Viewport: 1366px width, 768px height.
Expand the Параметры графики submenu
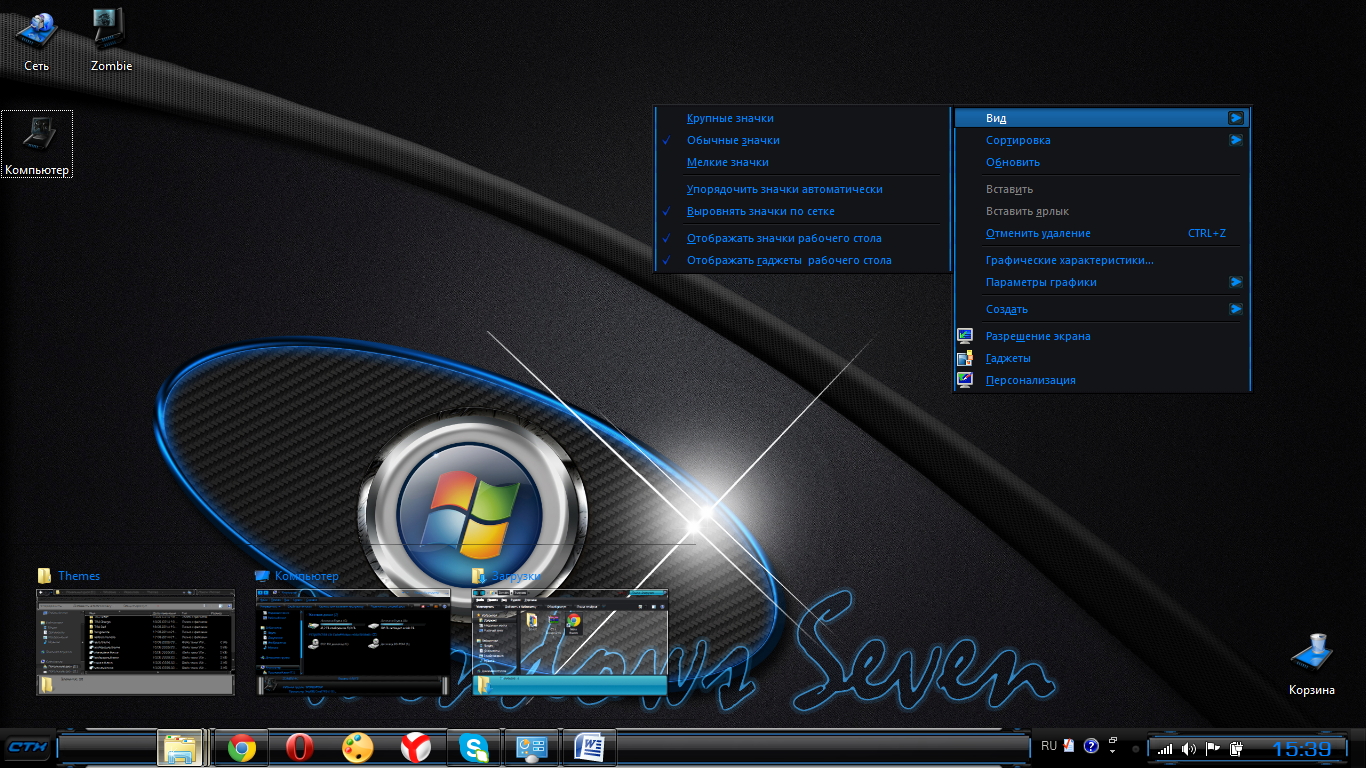(x=1041, y=283)
